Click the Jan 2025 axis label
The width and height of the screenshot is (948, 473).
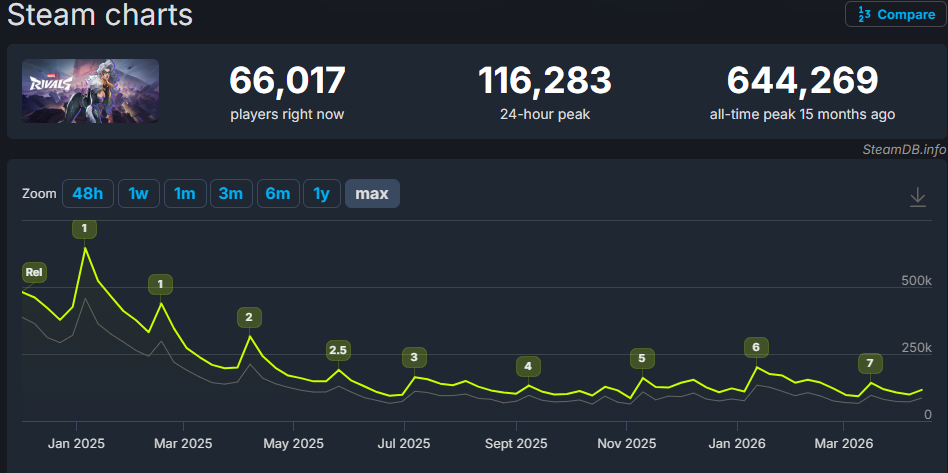tap(76, 443)
